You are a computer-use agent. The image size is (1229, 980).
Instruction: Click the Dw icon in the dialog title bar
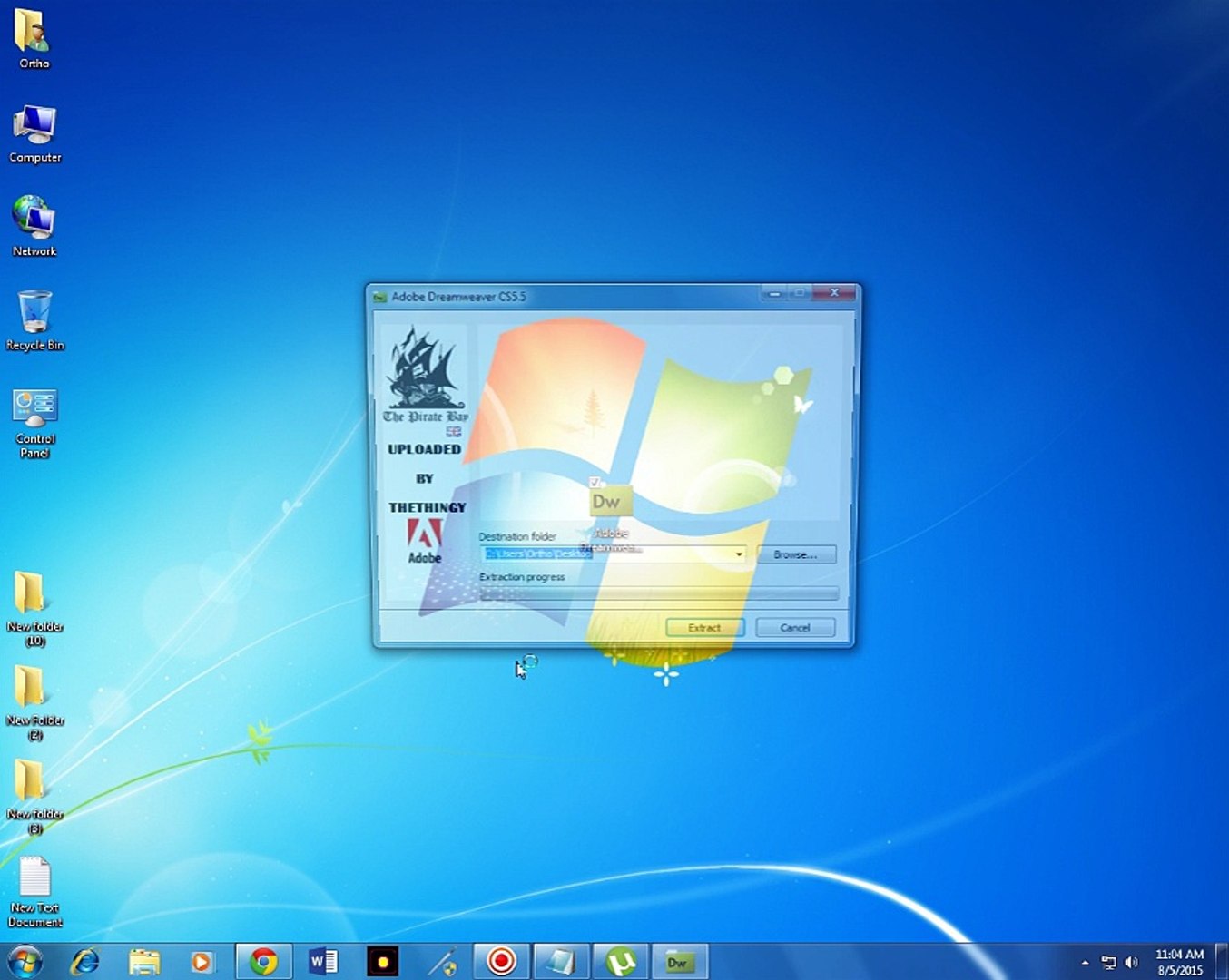point(380,297)
